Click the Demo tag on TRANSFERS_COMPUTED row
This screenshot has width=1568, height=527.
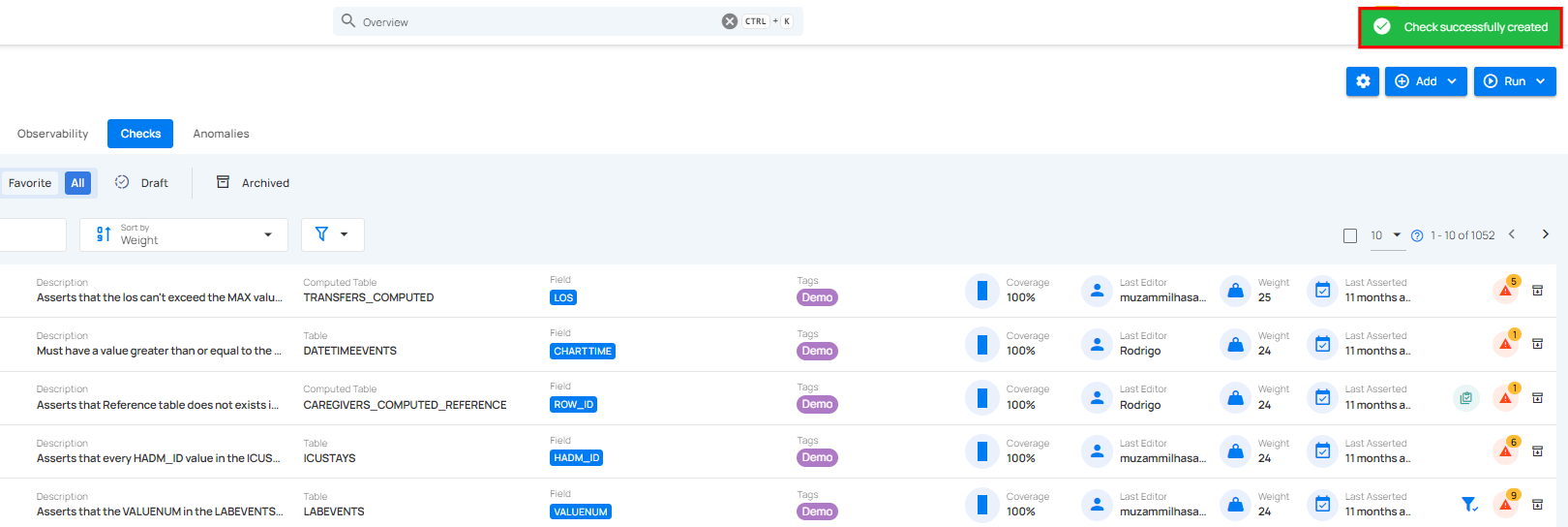(x=817, y=297)
